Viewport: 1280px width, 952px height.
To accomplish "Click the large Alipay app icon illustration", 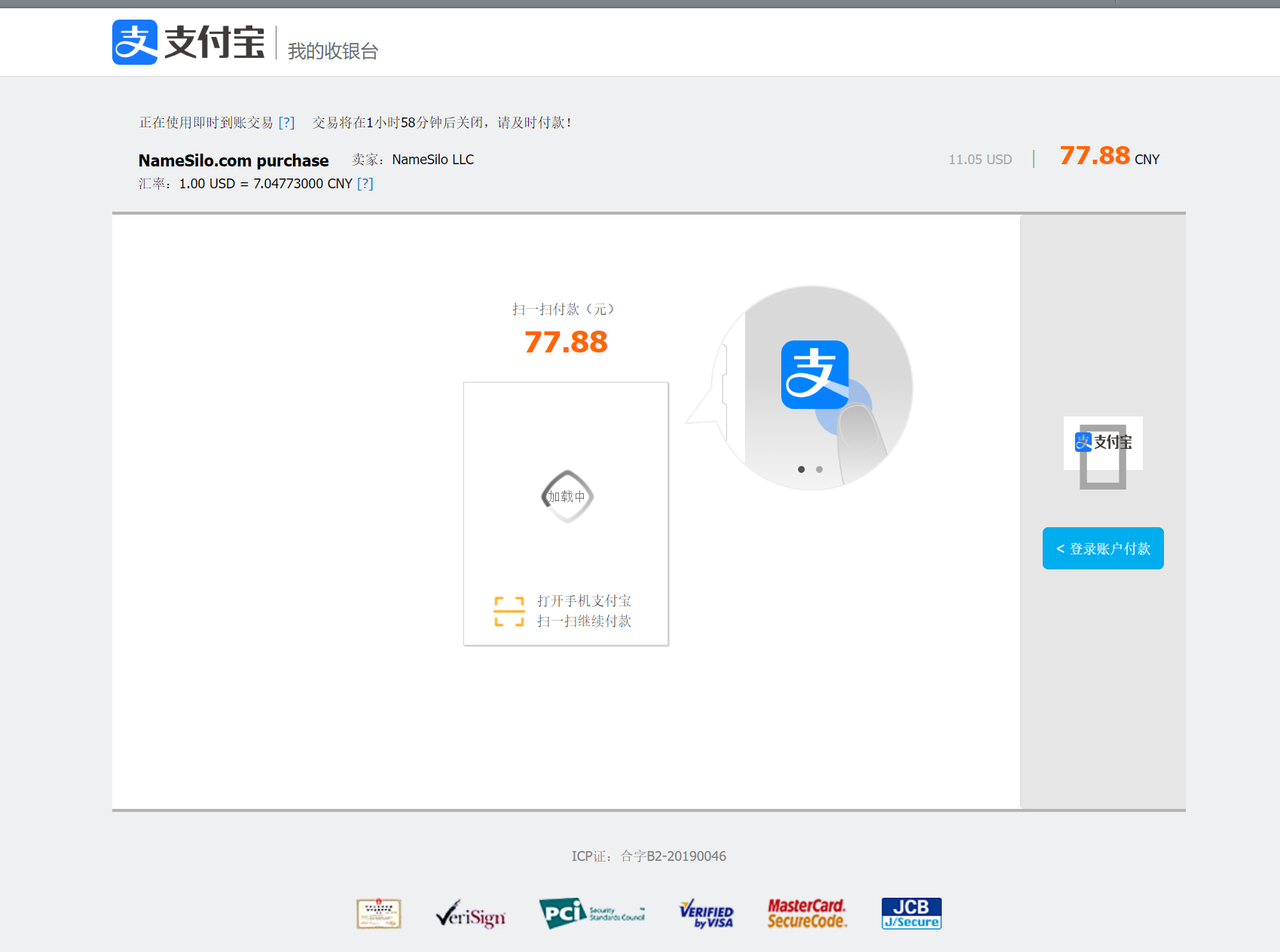I will [x=815, y=374].
